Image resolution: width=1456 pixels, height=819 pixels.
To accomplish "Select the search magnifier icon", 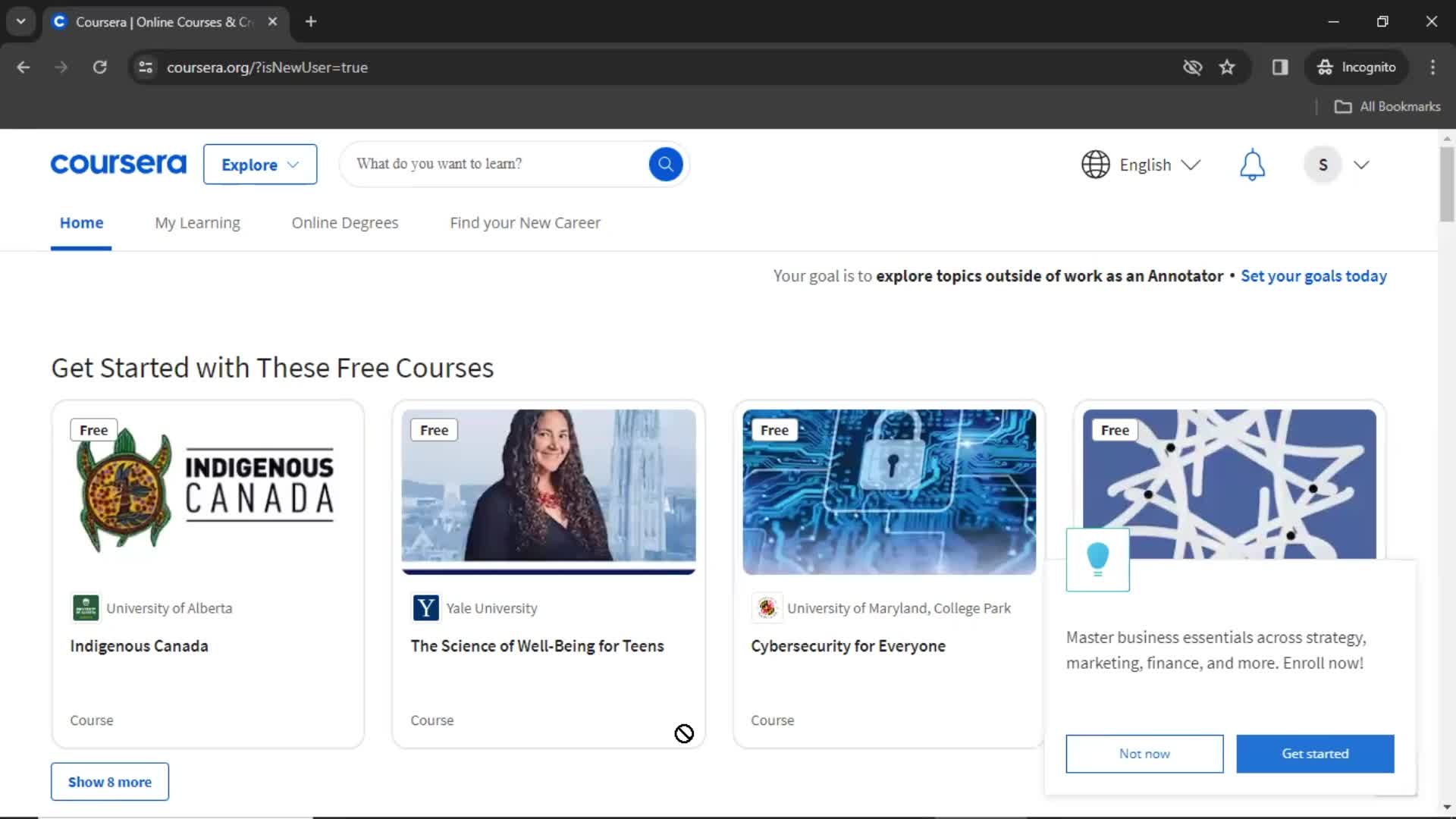I will coord(665,164).
